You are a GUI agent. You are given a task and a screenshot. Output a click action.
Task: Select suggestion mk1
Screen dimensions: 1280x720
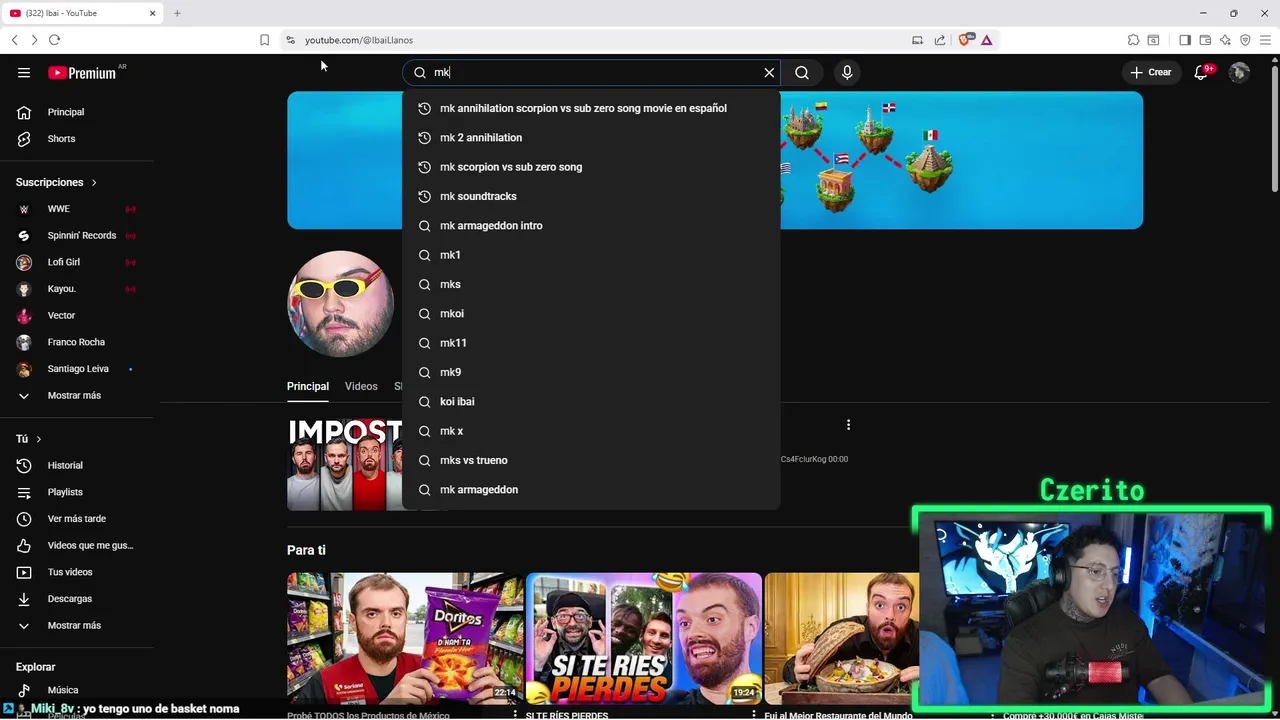pos(591,255)
